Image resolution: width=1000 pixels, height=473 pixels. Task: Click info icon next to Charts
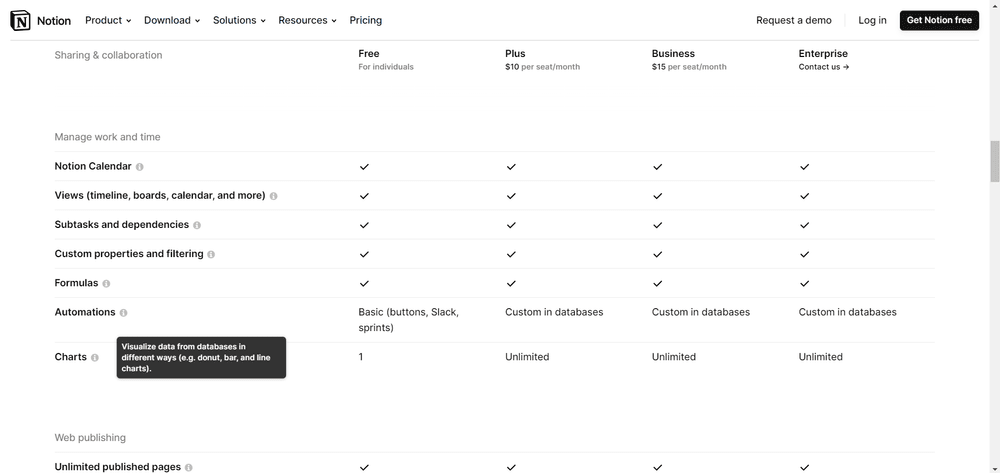95,357
